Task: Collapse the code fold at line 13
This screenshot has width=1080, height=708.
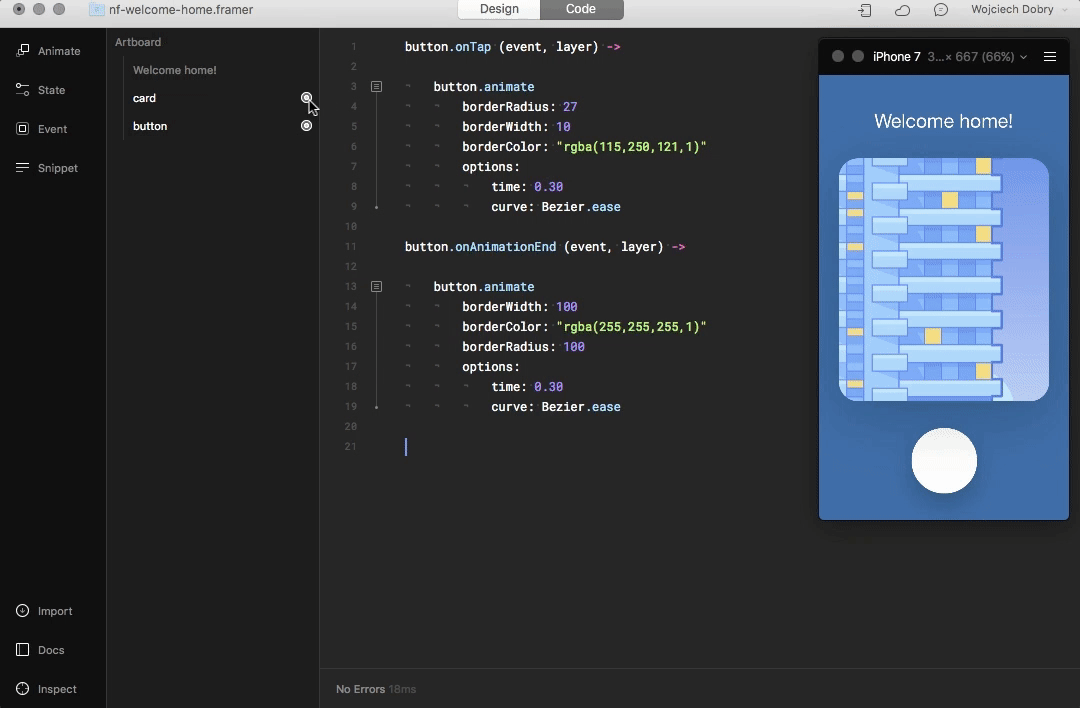Action: (376, 286)
